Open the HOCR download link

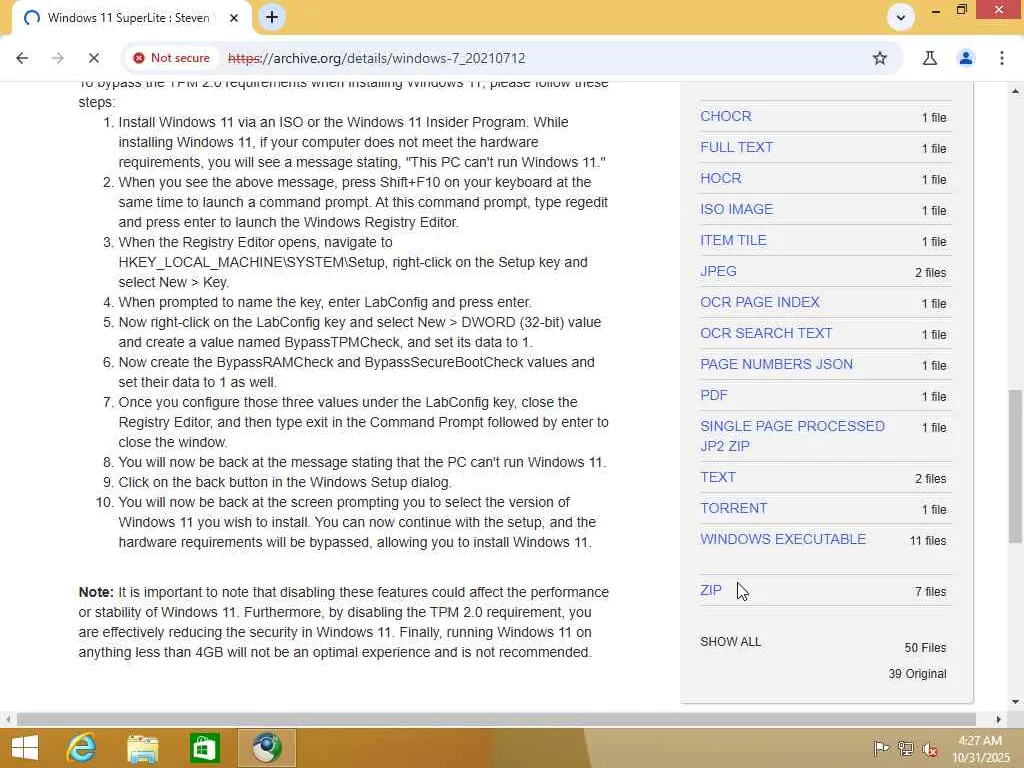(720, 178)
